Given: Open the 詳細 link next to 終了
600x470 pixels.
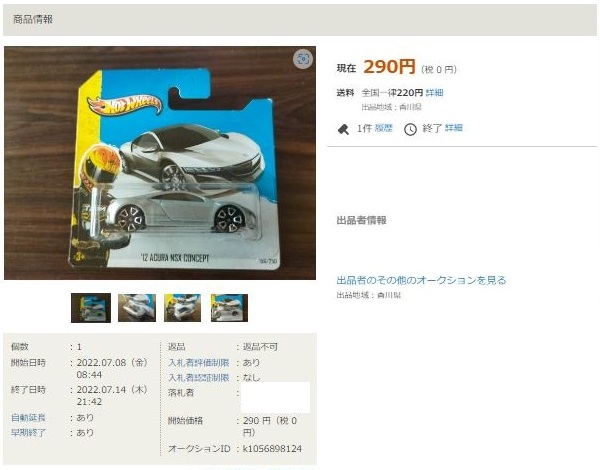Looking at the screenshot, I should click(x=454, y=128).
